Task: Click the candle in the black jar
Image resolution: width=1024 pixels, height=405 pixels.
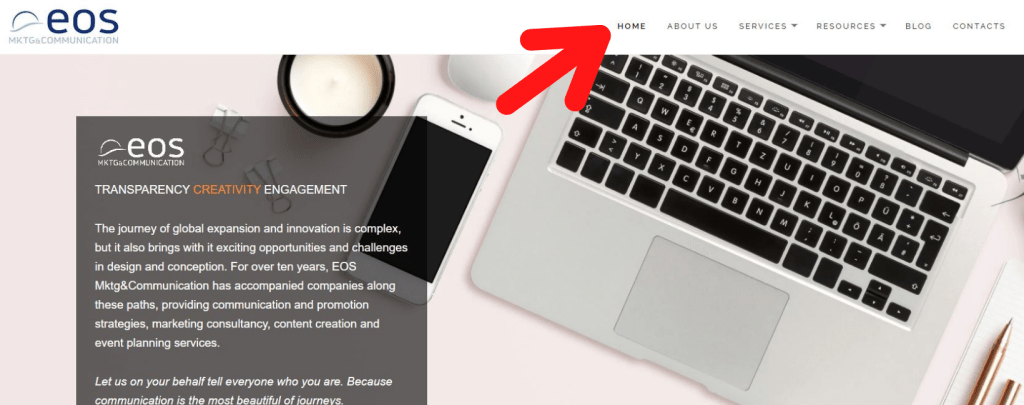Action: click(336, 92)
